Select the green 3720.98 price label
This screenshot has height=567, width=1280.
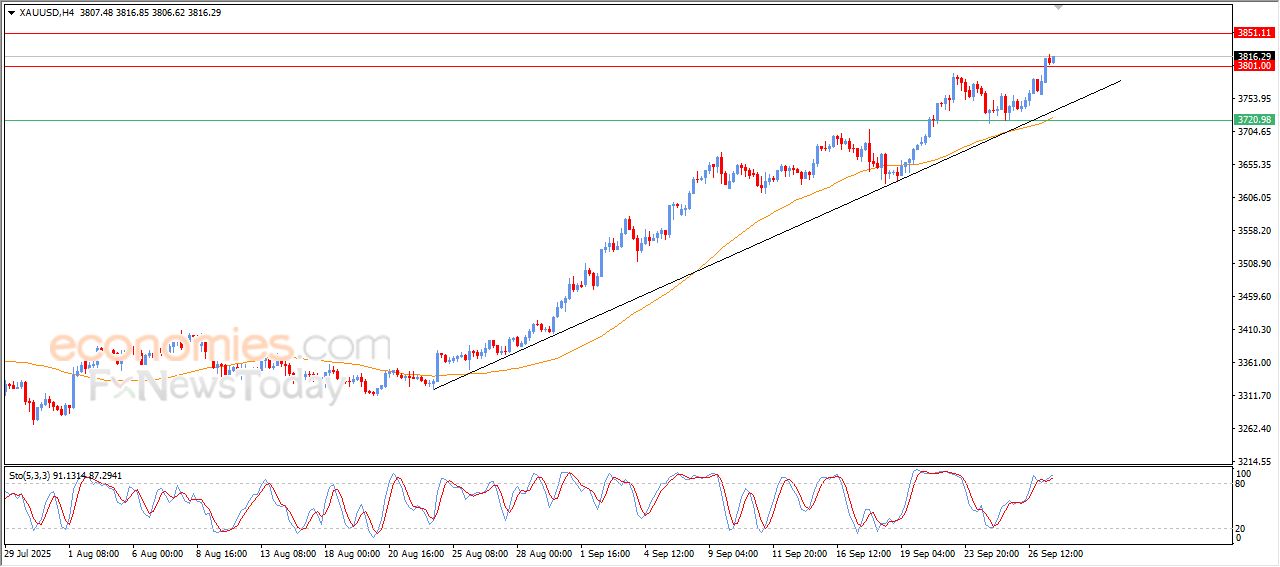point(1254,120)
